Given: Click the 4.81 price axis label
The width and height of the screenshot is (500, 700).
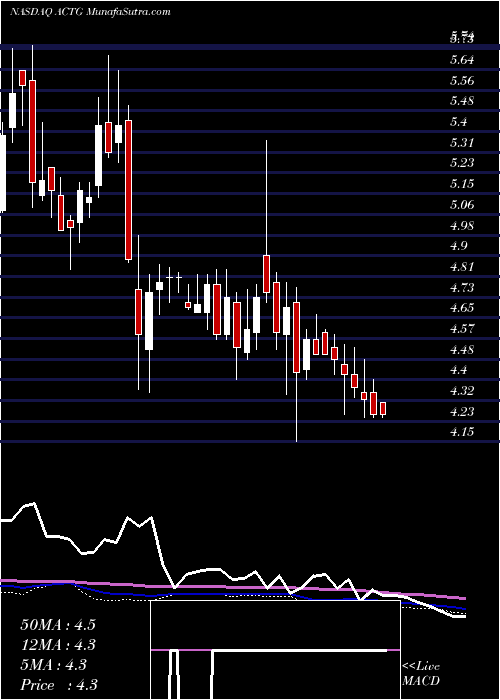Looking at the screenshot, I should pos(462,267).
